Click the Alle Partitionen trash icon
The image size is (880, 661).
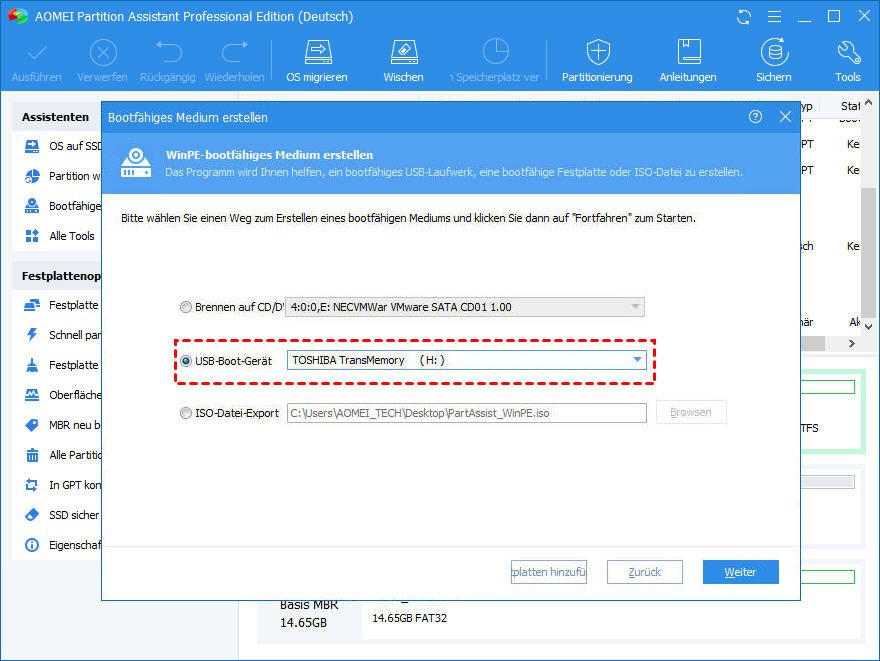33,455
